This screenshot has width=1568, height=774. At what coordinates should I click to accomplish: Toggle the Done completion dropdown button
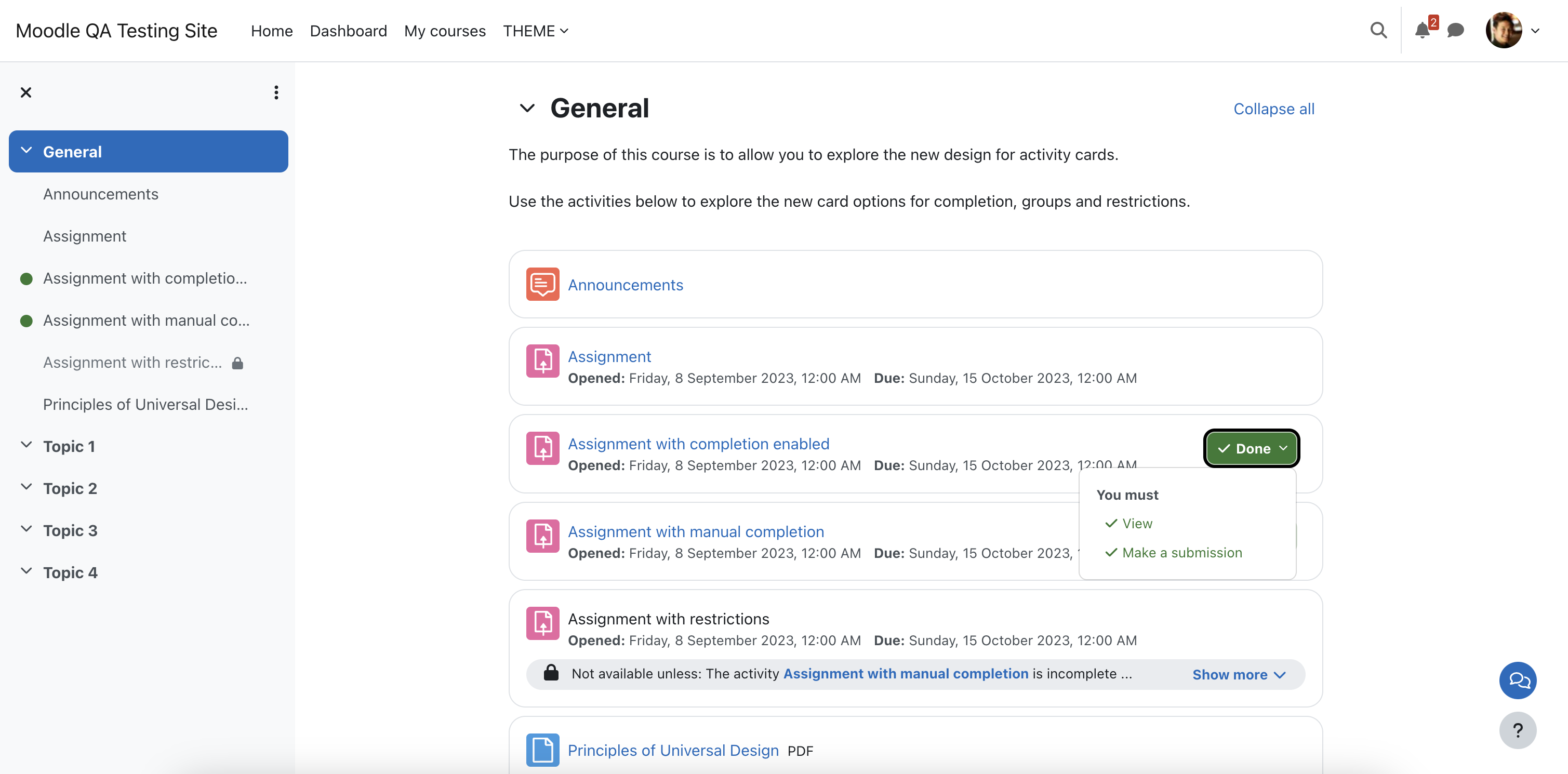(x=1252, y=448)
